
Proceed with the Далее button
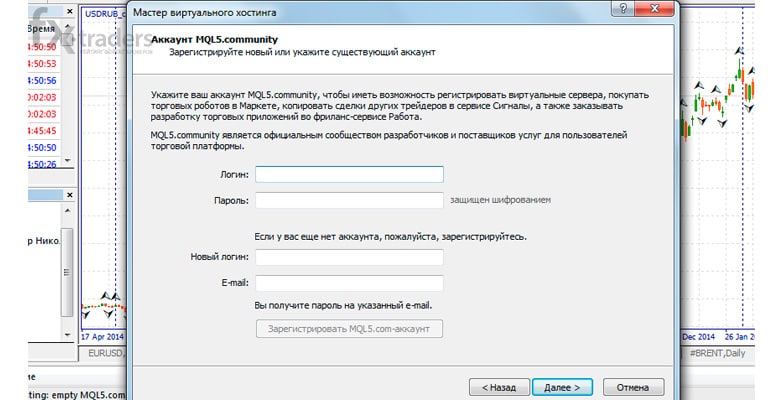562,387
